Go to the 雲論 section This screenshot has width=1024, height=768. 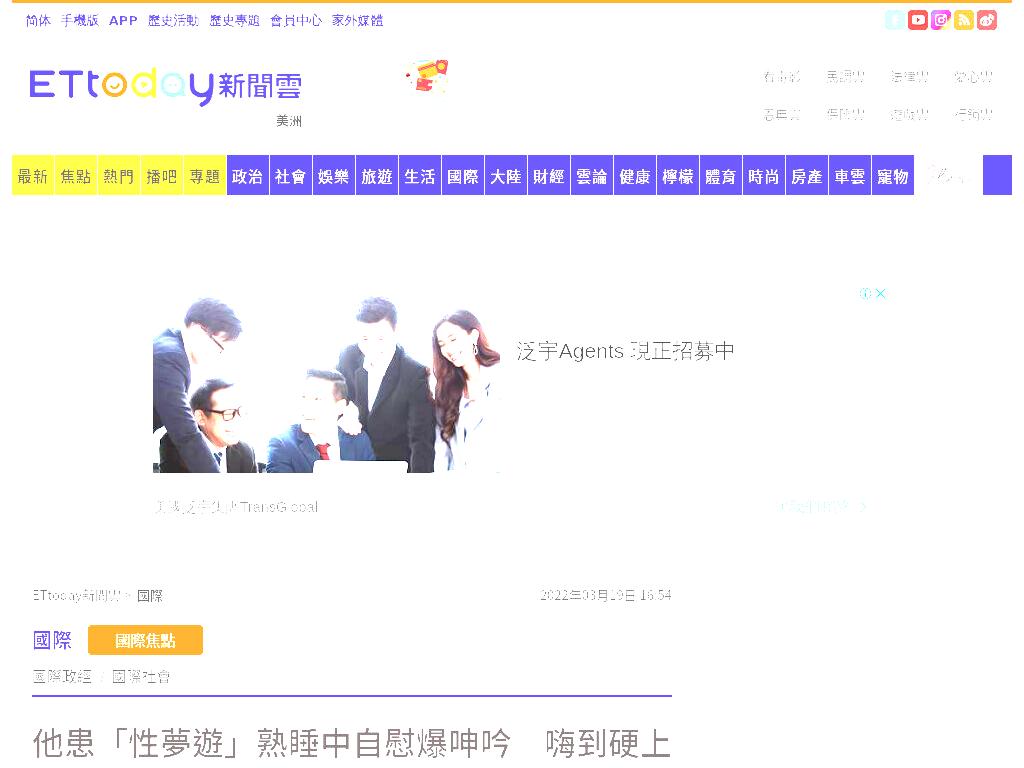[x=592, y=176]
